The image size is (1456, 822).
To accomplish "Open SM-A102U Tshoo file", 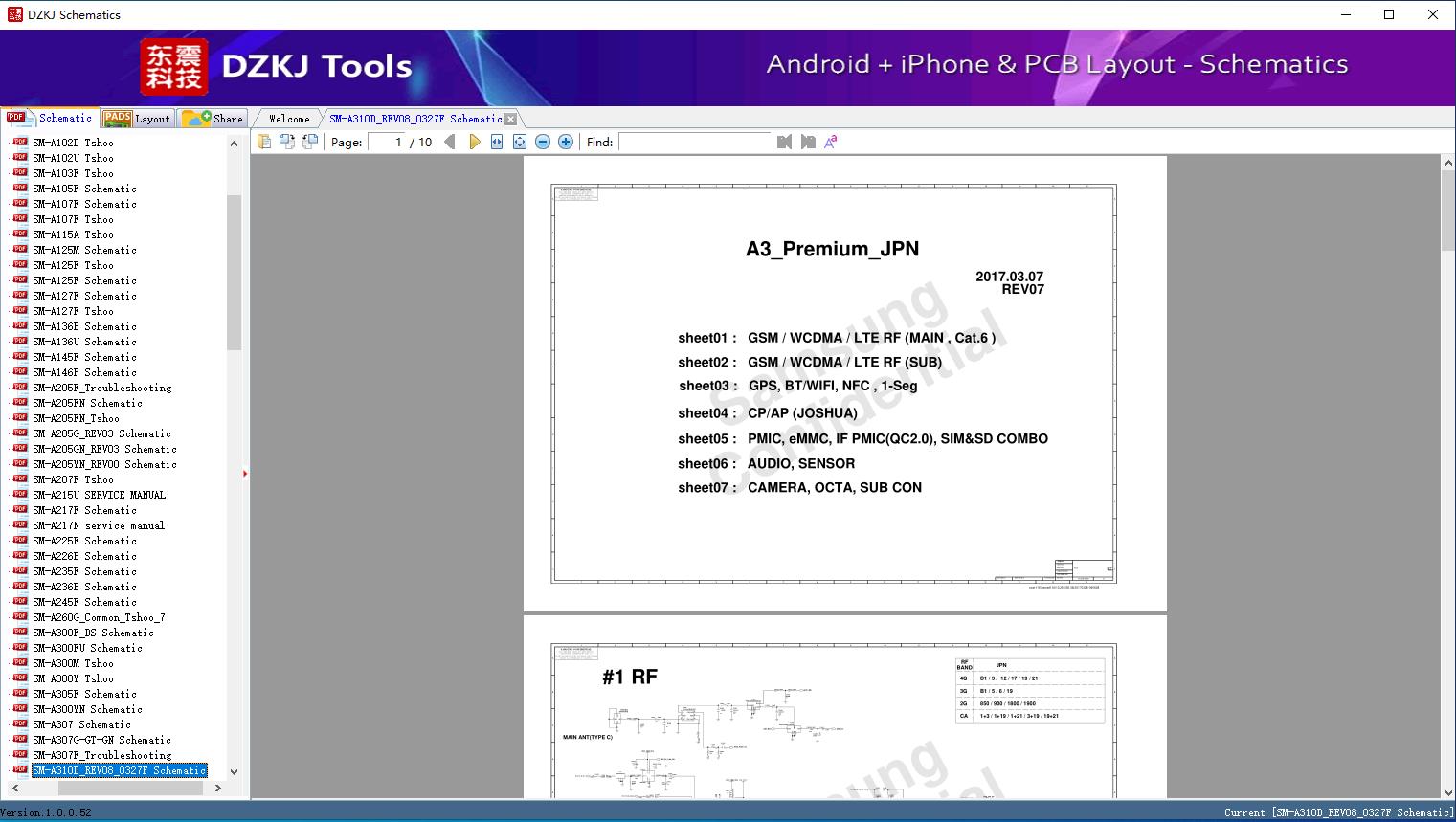I will point(73,158).
